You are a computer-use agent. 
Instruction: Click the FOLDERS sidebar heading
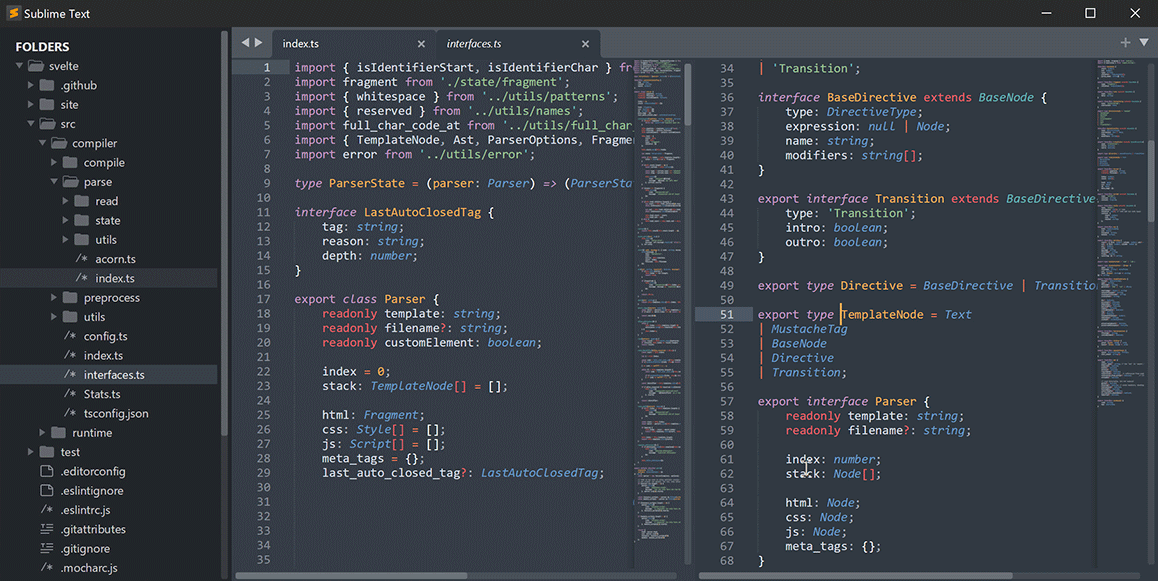click(42, 47)
